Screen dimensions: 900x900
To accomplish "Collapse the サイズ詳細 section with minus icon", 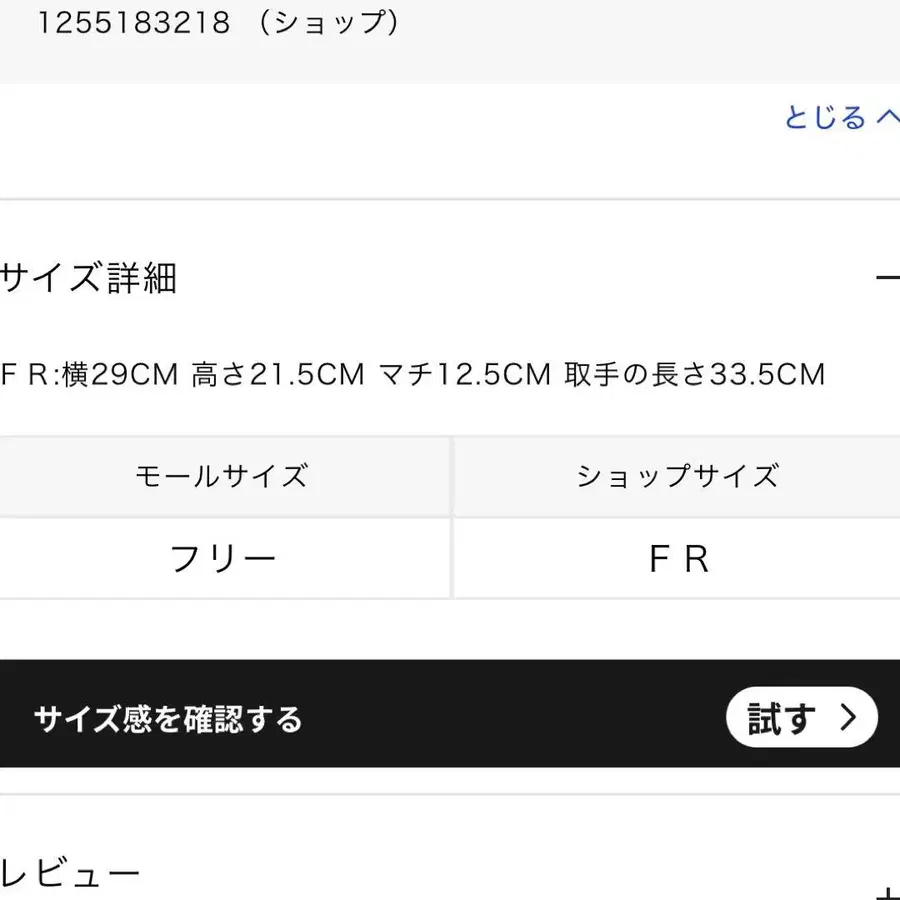I will 887,278.
